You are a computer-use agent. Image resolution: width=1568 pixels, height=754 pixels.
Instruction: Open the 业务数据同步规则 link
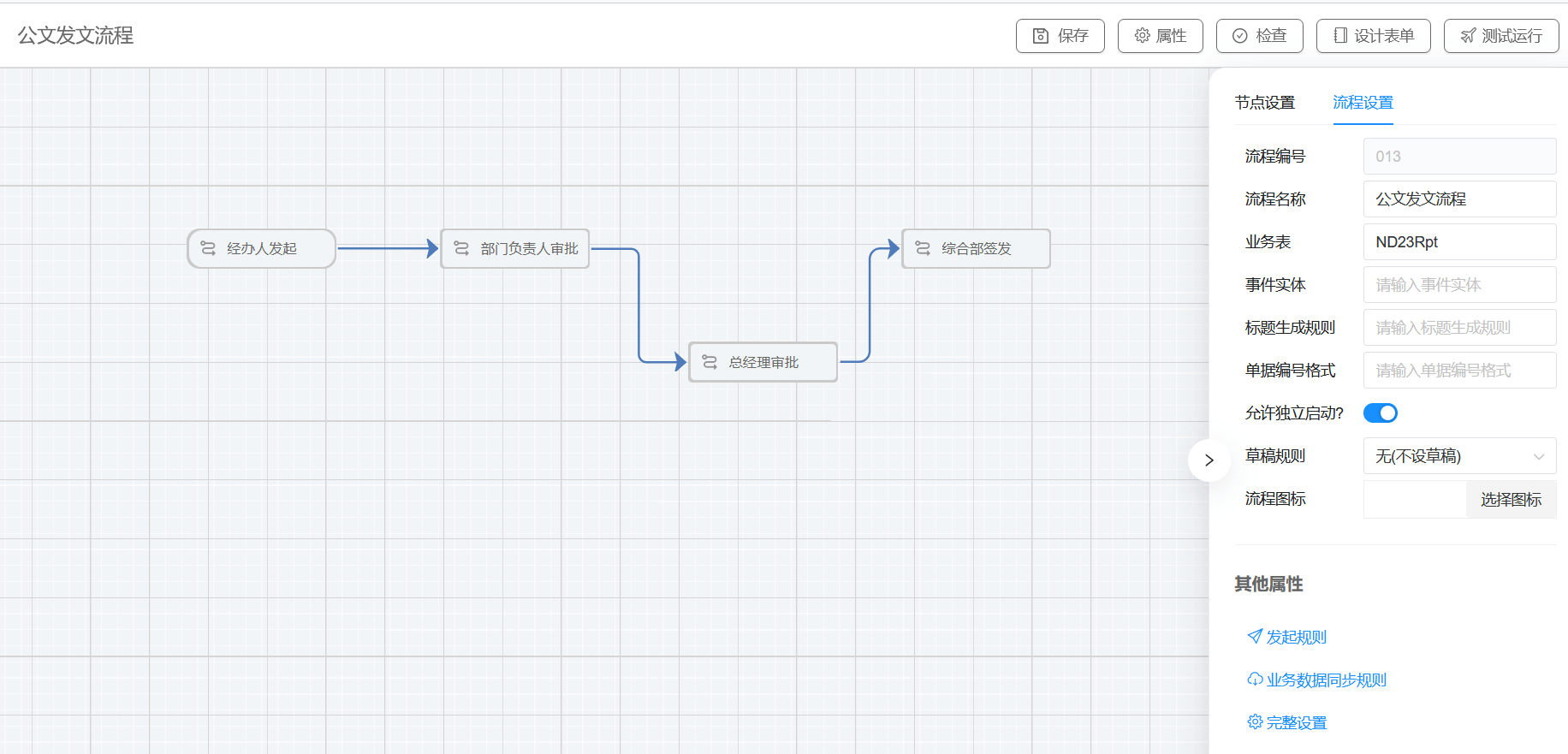pos(1326,680)
